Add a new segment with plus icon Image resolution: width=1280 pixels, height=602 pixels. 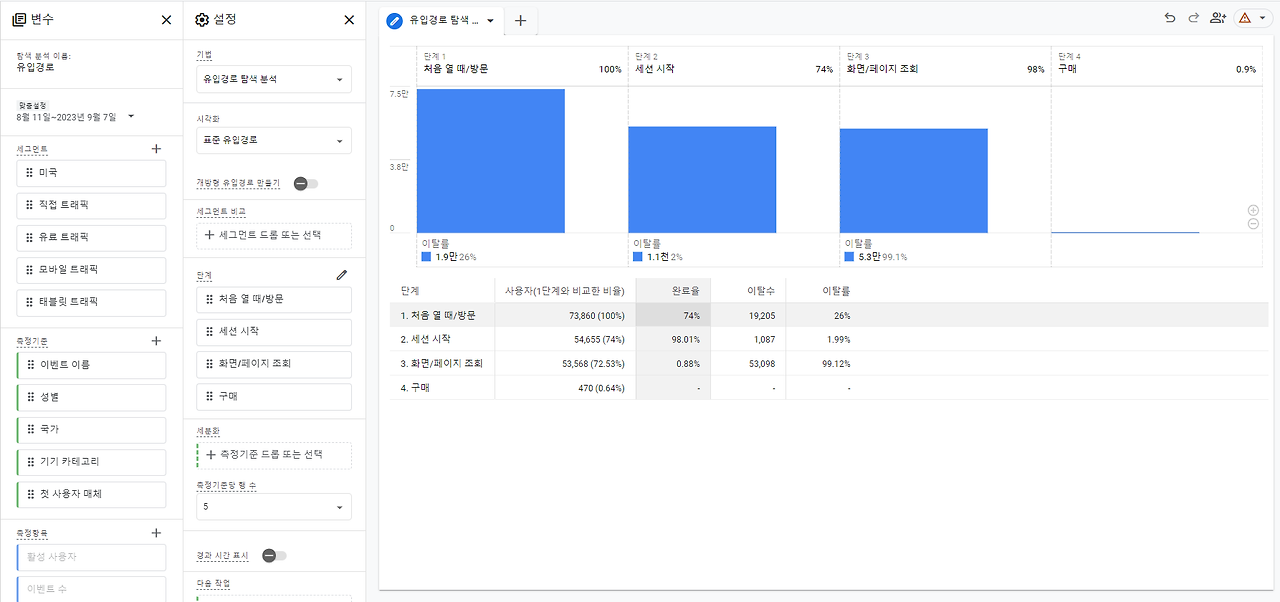click(x=156, y=149)
